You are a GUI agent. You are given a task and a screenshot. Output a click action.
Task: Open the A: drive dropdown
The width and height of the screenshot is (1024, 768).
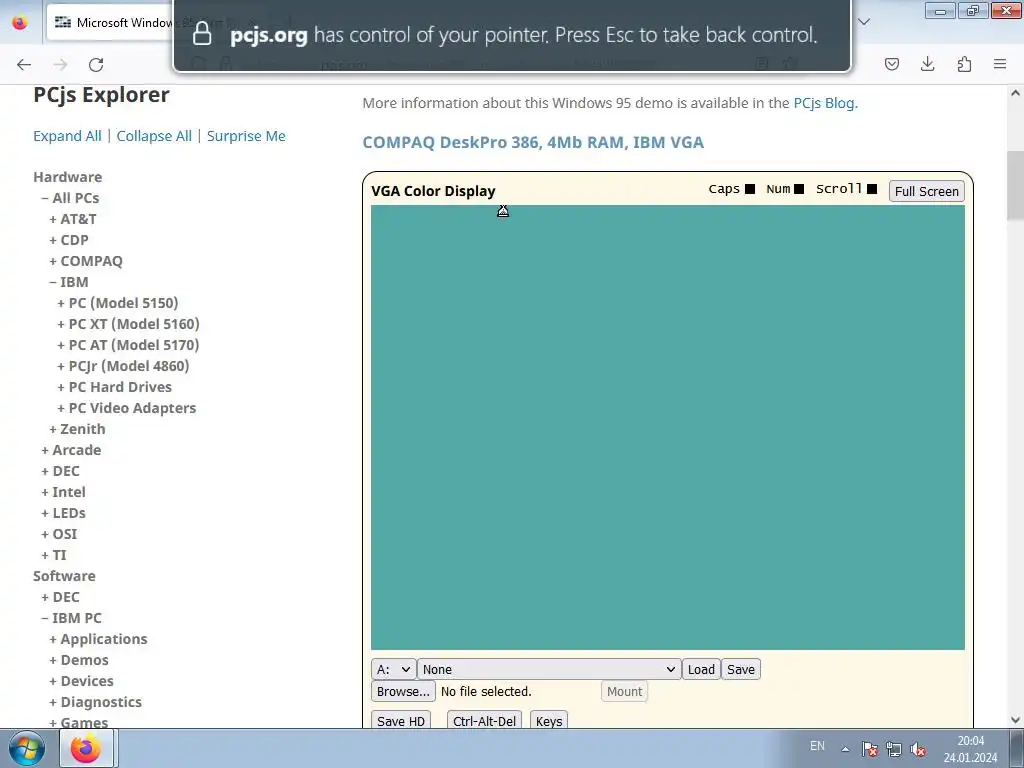(393, 669)
